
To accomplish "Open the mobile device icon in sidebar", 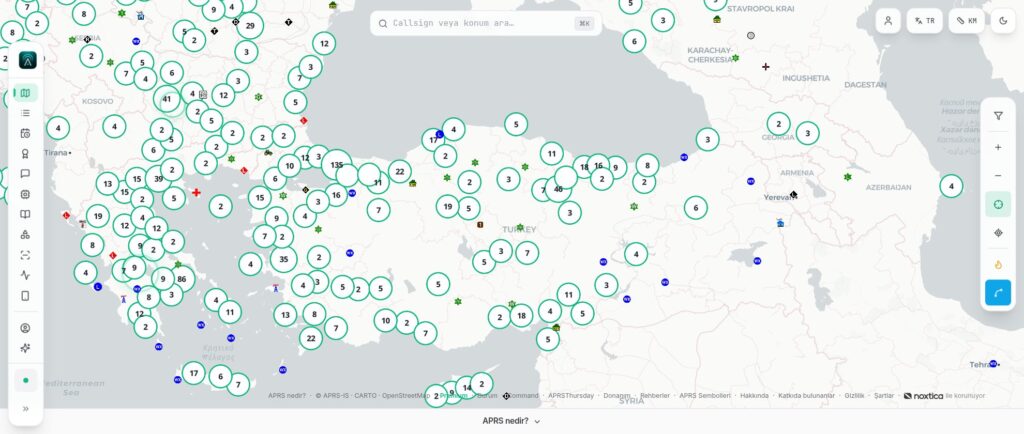I will tap(25, 296).
